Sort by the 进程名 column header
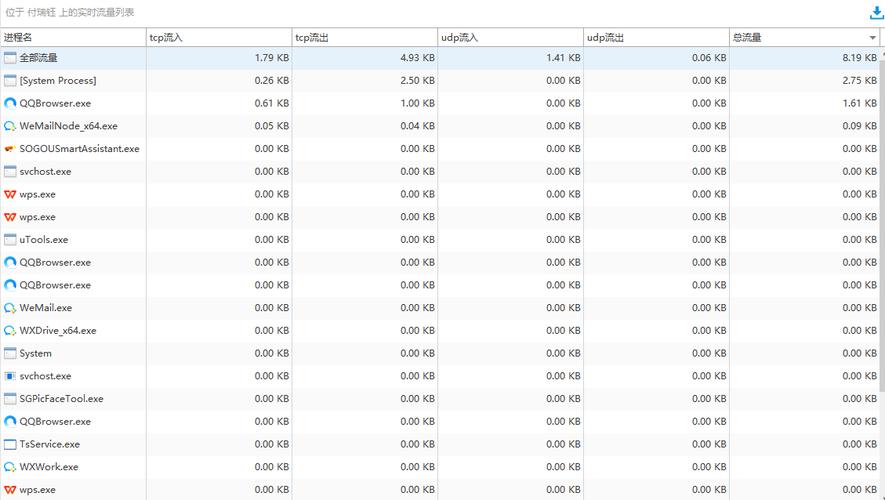885x500 pixels. coord(73,37)
